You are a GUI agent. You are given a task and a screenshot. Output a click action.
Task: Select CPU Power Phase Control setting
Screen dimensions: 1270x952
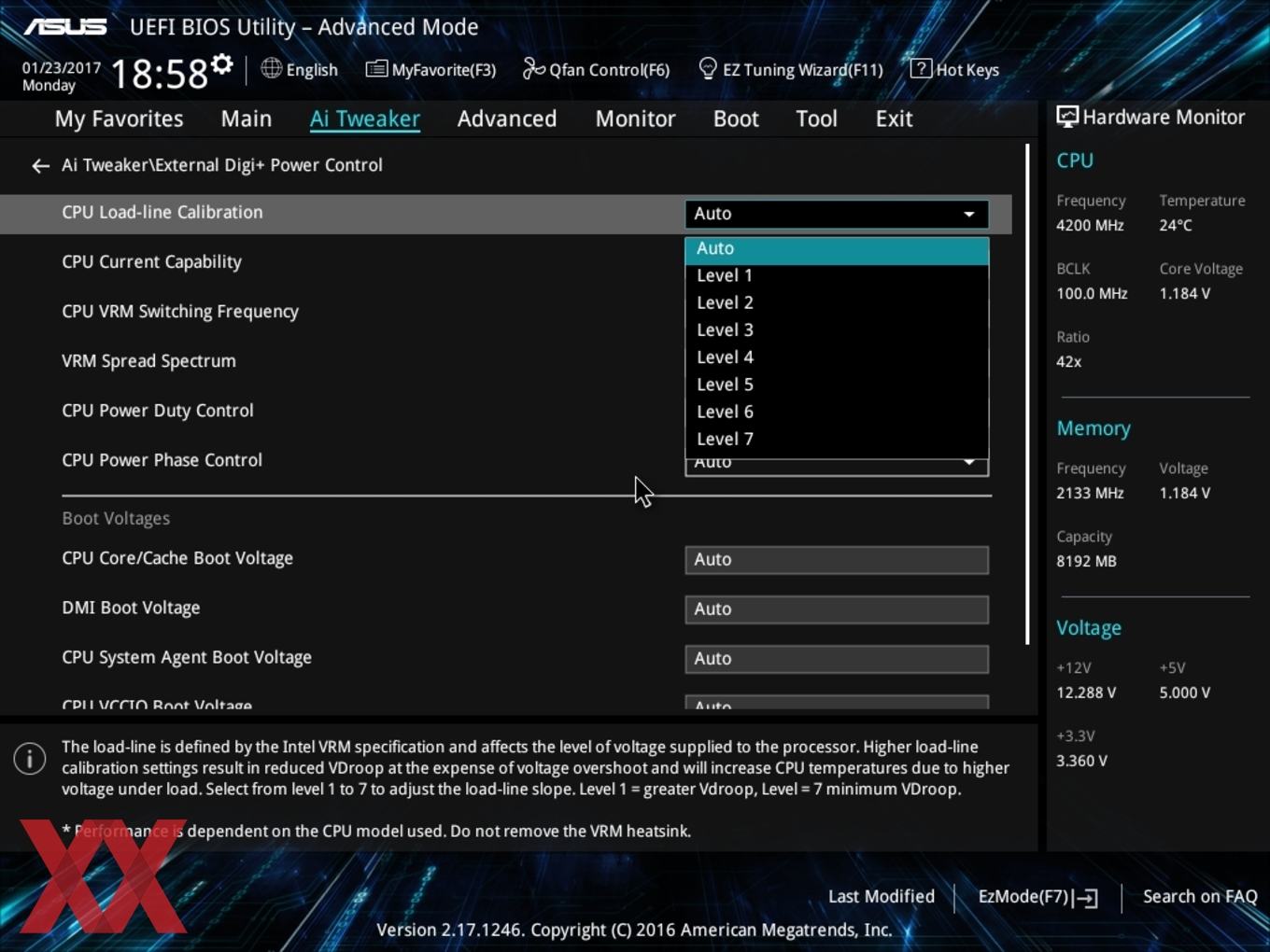click(162, 460)
